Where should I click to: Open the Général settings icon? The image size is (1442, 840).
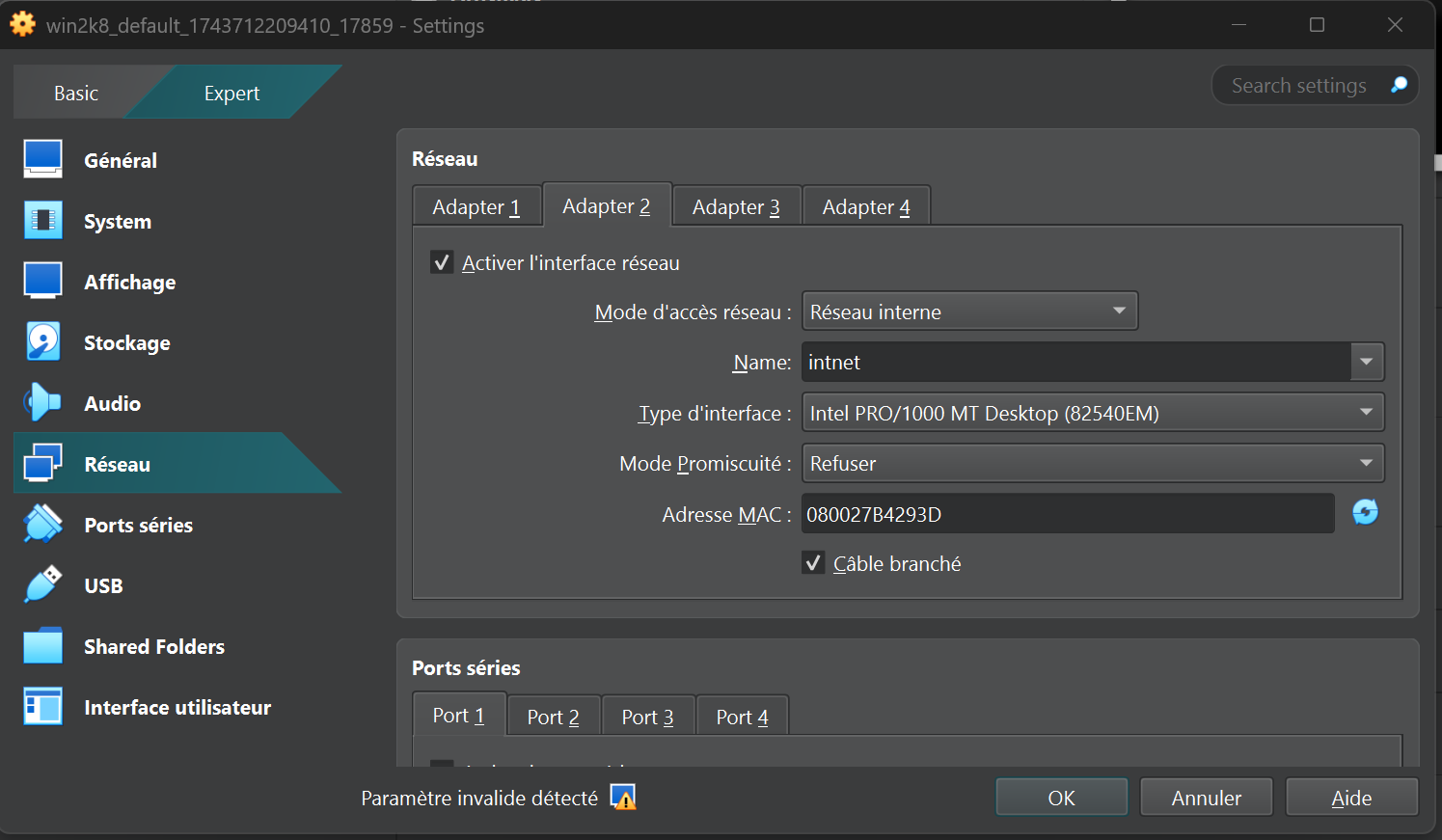pos(43,159)
